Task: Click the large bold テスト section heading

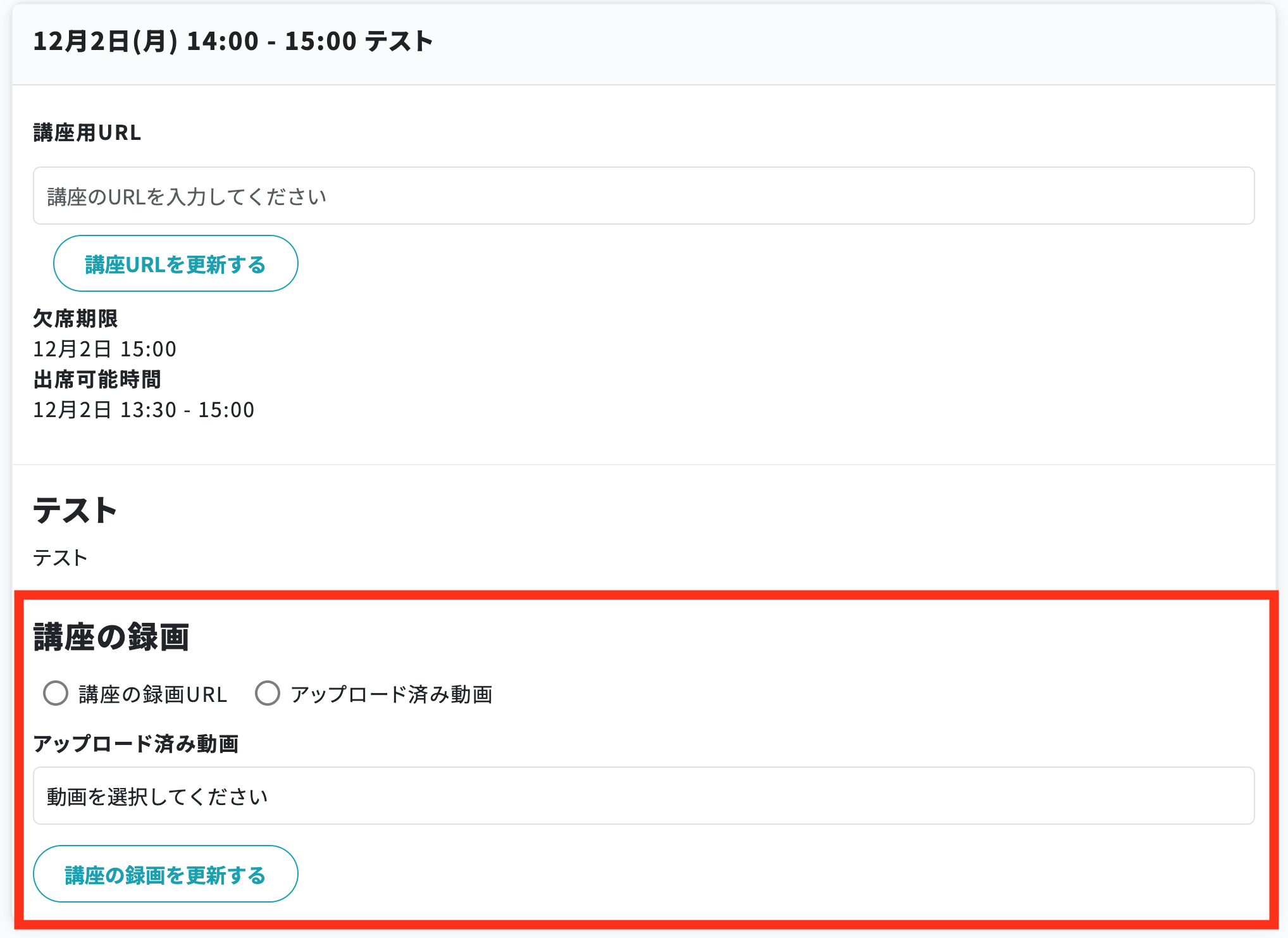Action: click(x=75, y=510)
